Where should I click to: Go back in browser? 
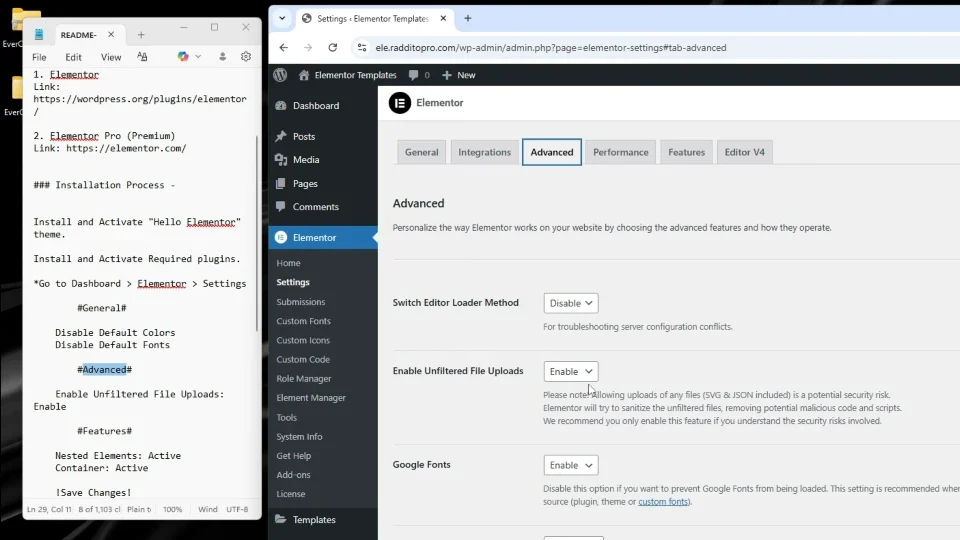point(283,48)
